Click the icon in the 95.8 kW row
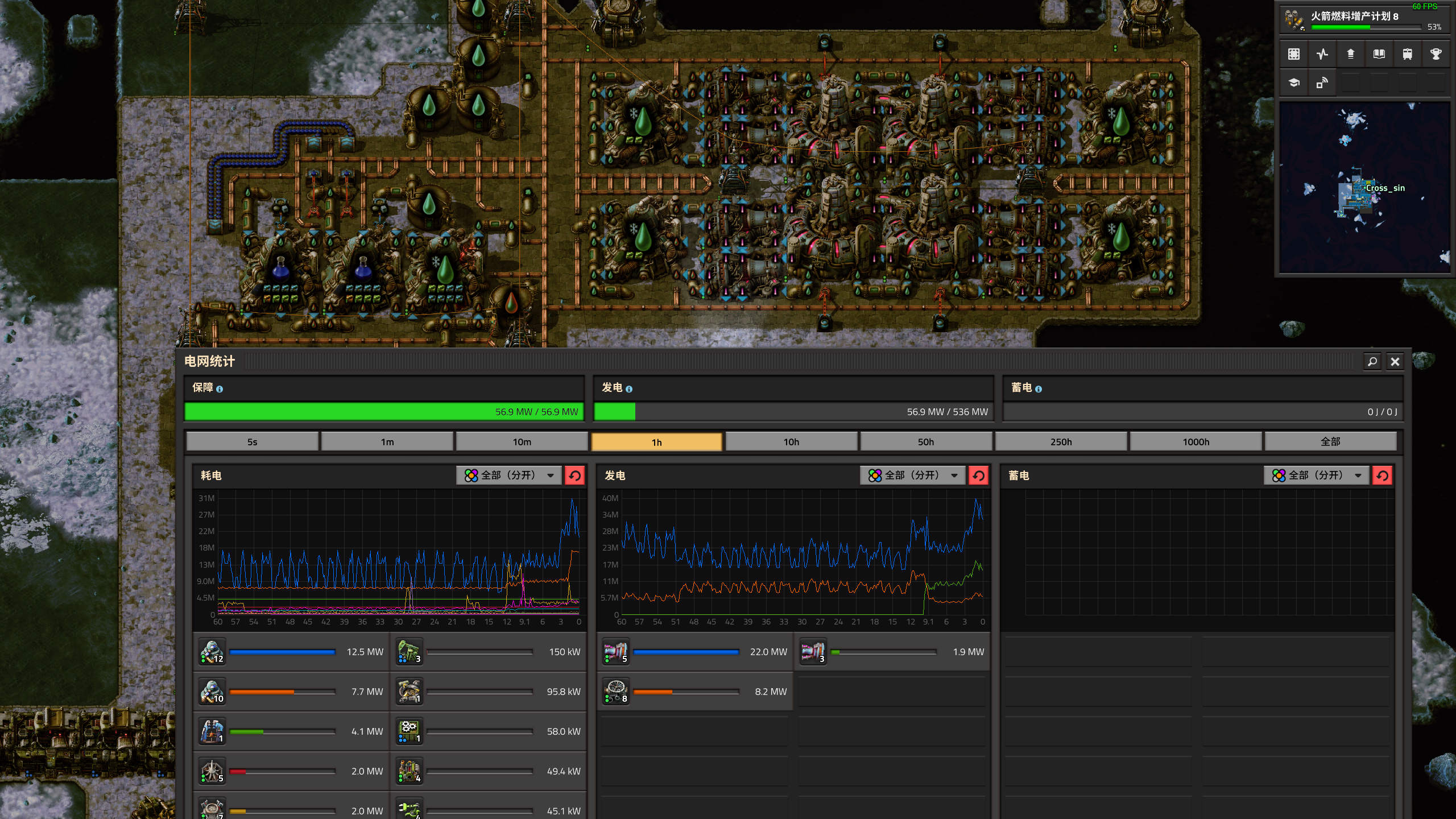Image resolution: width=1456 pixels, height=819 pixels. (x=409, y=692)
